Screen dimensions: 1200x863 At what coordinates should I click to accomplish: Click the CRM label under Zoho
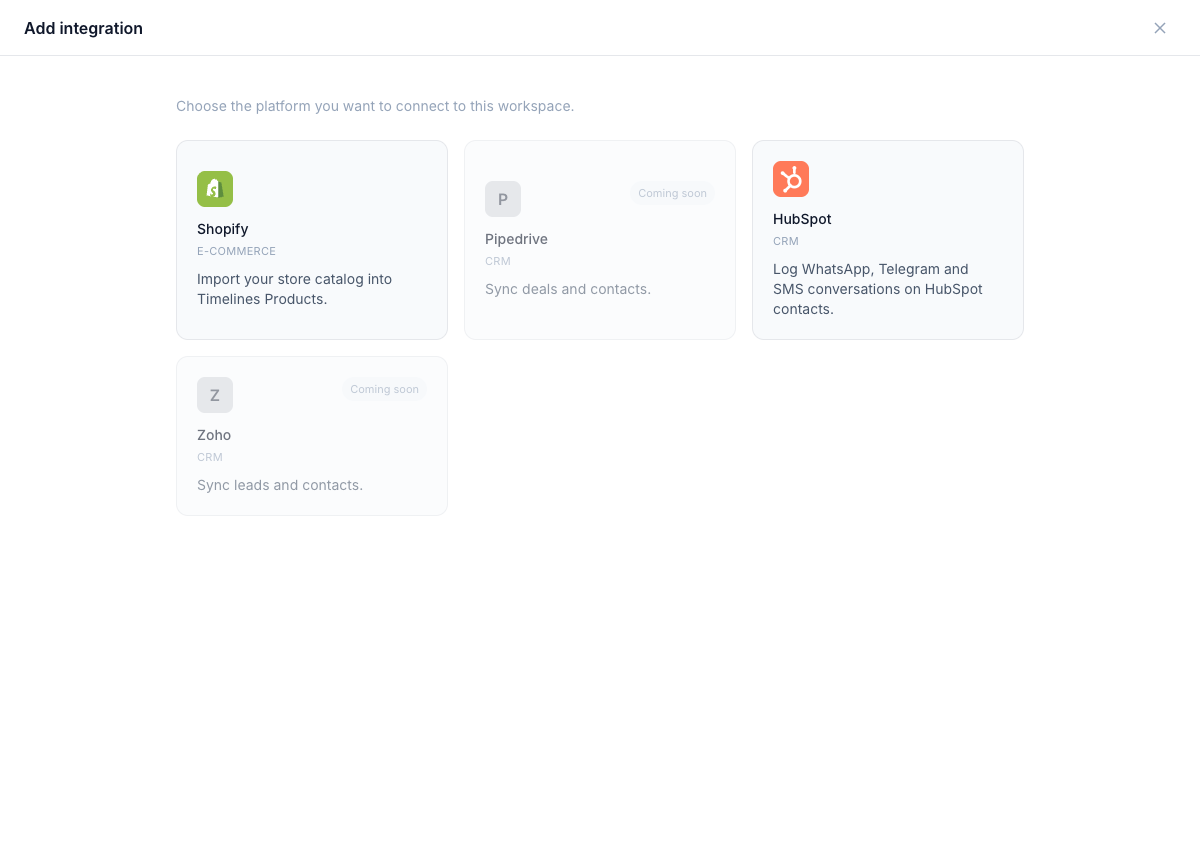[210, 457]
